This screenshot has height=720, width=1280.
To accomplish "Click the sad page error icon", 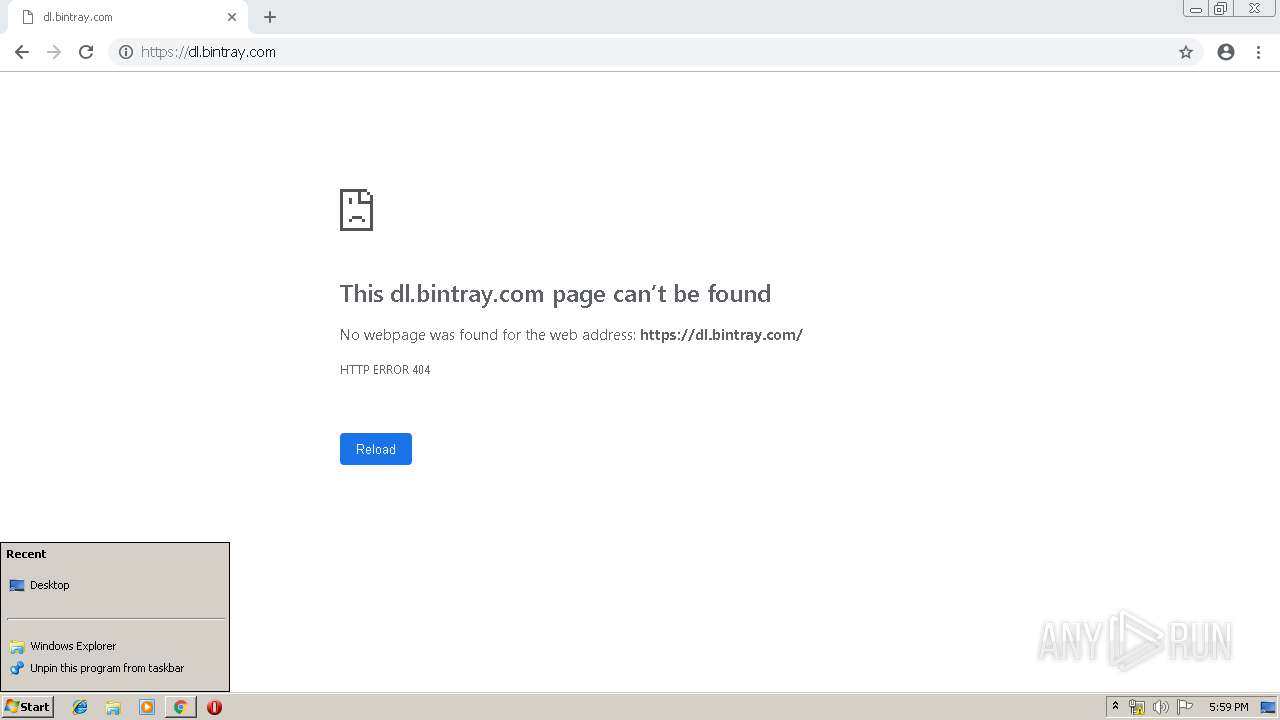I will point(356,210).
